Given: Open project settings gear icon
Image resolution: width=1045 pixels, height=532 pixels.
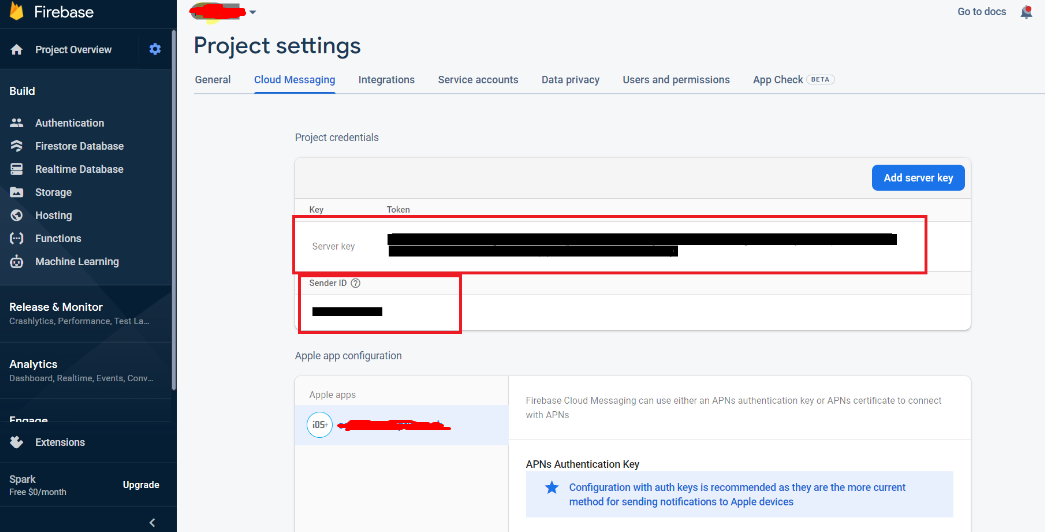Looking at the screenshot, I should pyautogui.click(x=155, y=49).
